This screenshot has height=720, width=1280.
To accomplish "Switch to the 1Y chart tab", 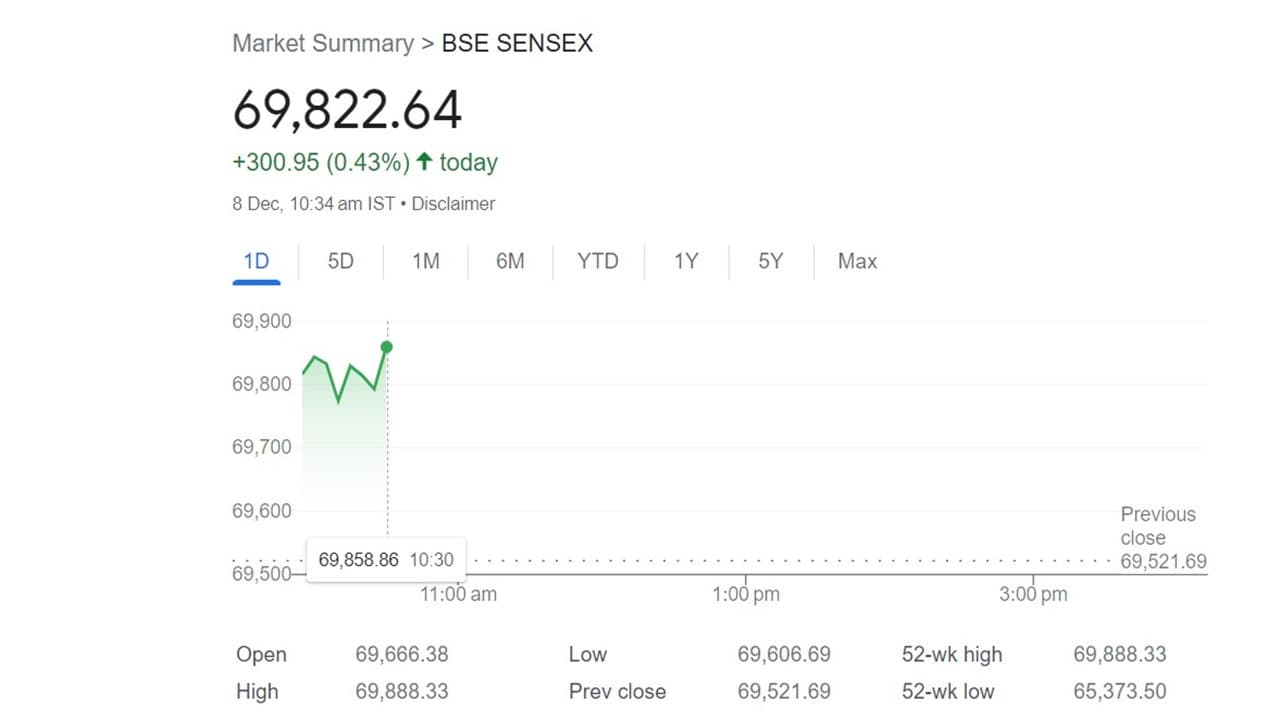I will [x=685, y=262].
